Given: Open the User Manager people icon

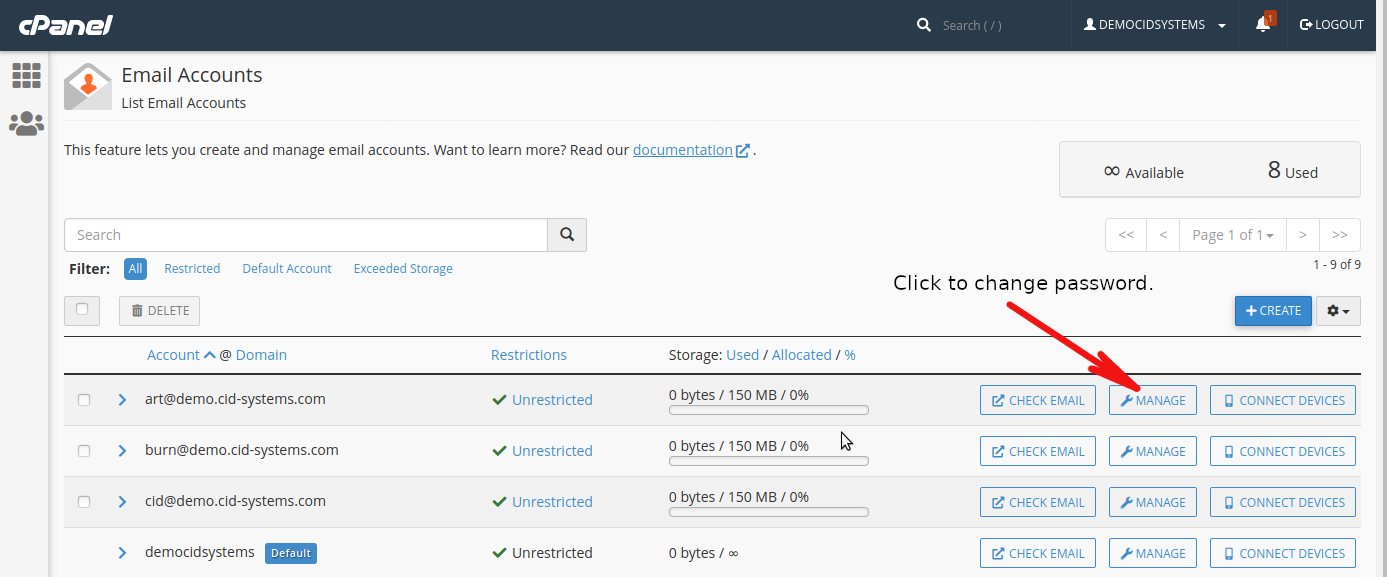Looking at the screenshot, I should 26,124.
